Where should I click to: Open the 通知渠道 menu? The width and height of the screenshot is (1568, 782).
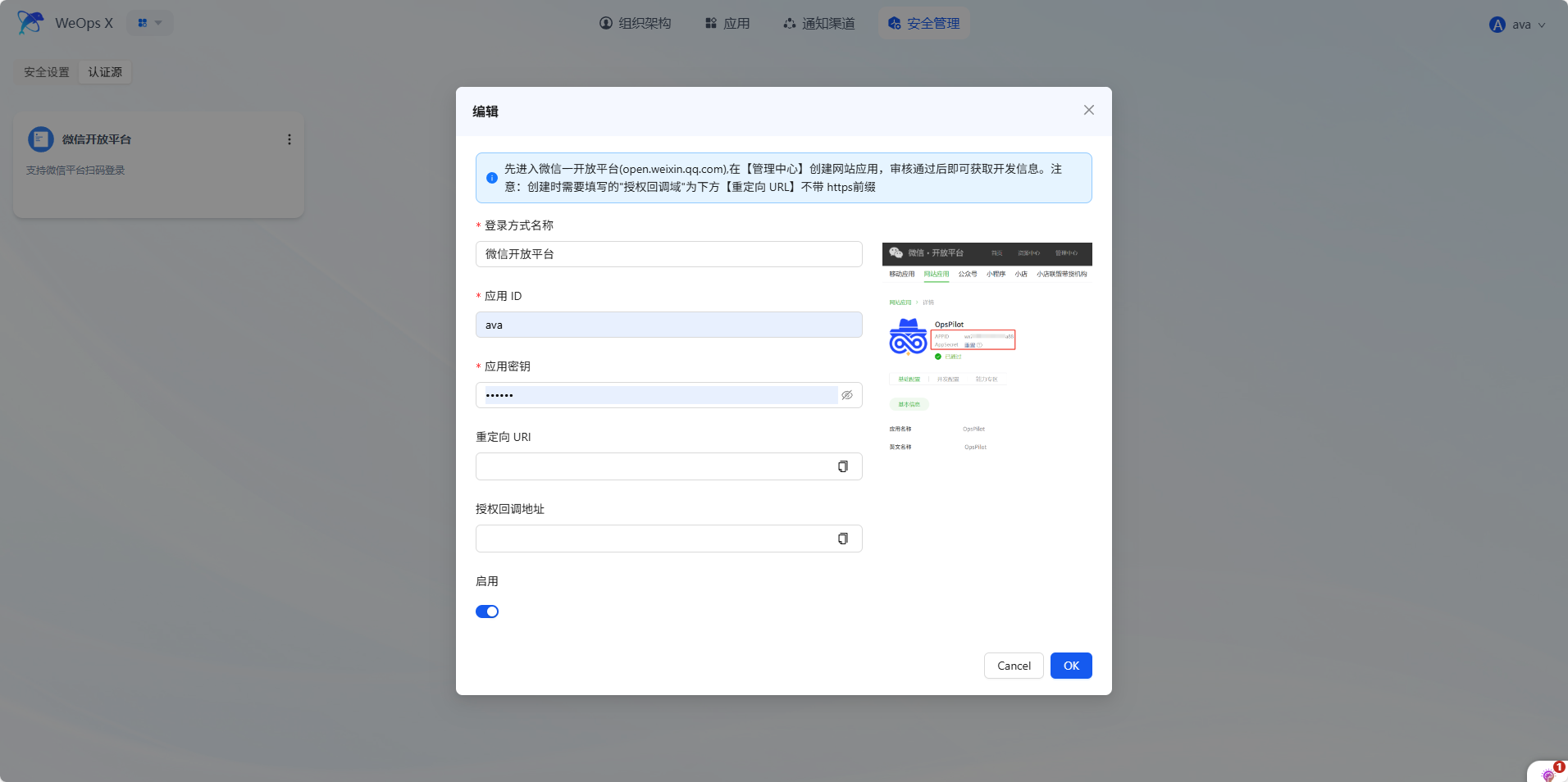coord(818,23)
